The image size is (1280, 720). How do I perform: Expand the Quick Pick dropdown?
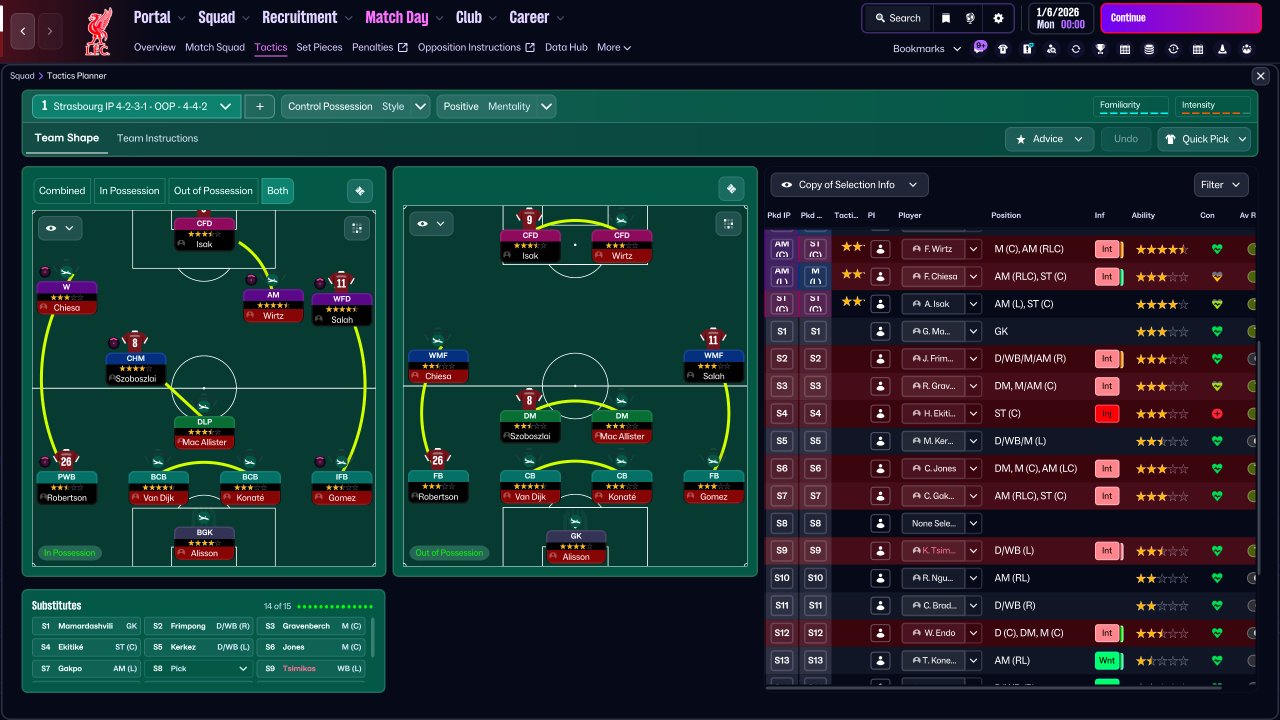(x=1204, y=139)
